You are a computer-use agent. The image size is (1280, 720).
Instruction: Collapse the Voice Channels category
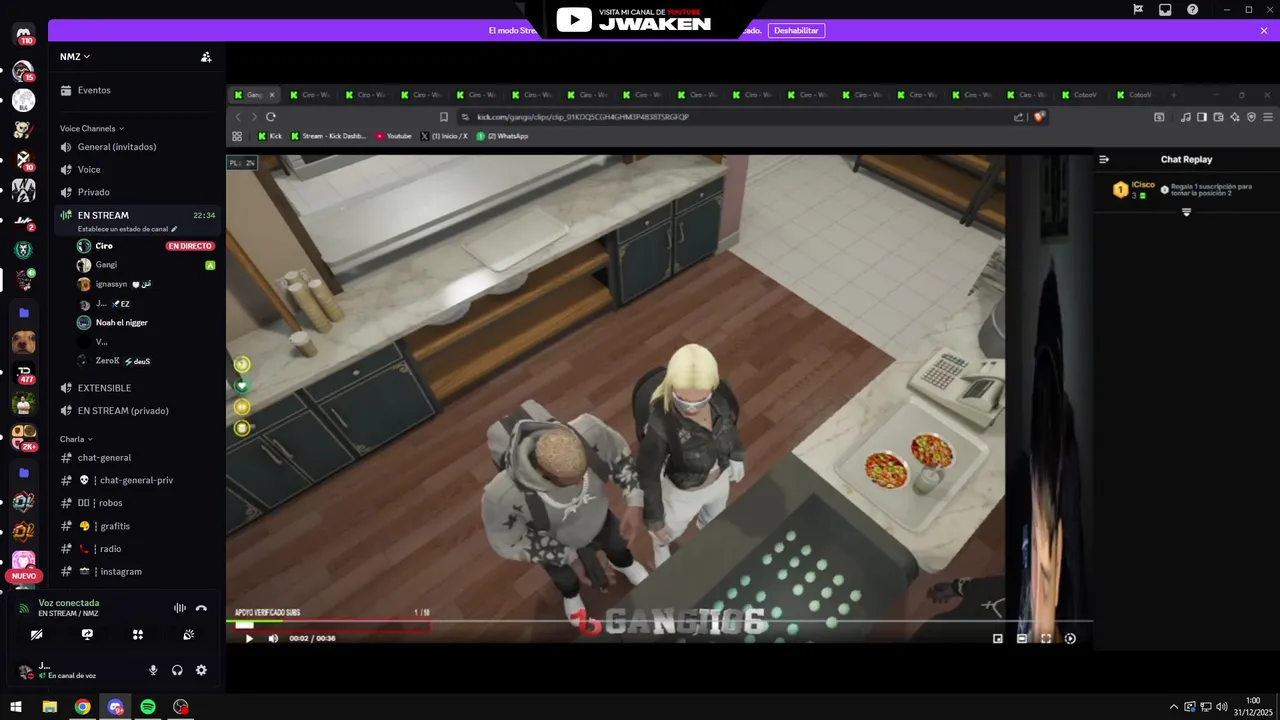(92, 128)
